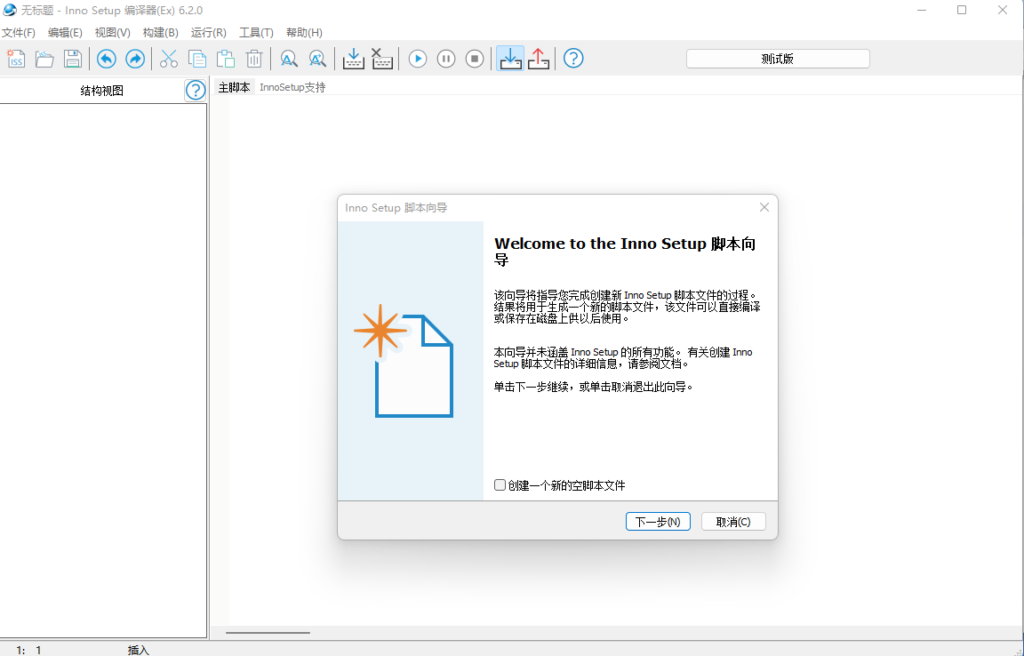Click the help question mark in 结构视图 panel
The width and height of the screenshot is (1024, 656).
tap(195, 90)
